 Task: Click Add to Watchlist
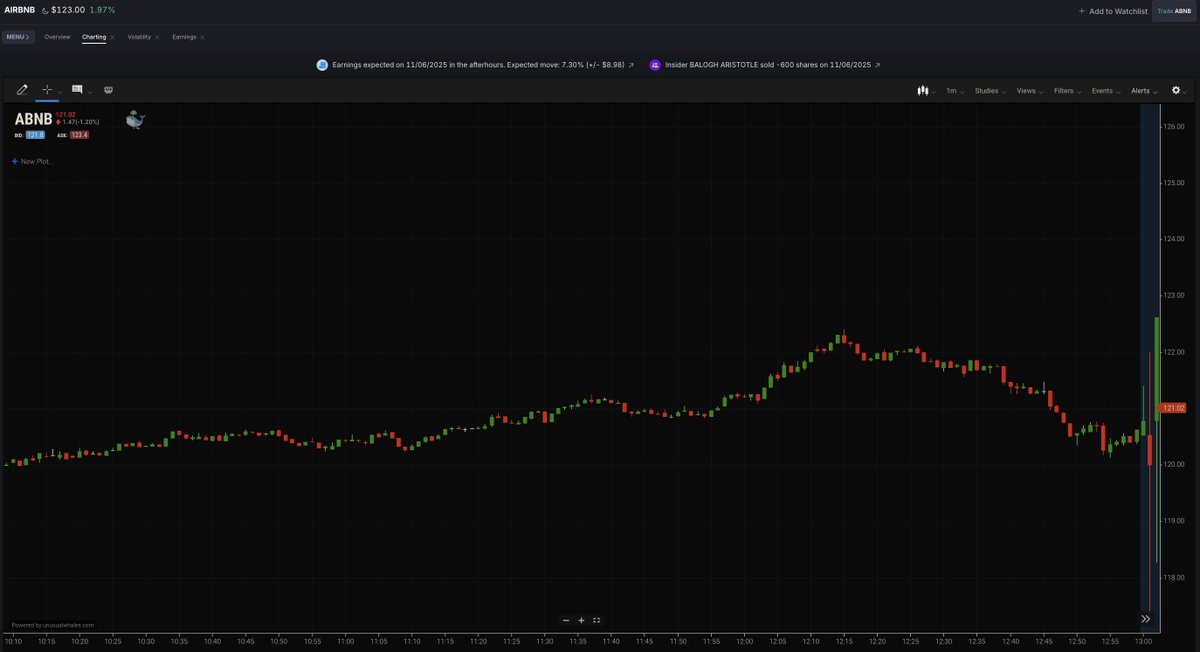(1112, 11)
